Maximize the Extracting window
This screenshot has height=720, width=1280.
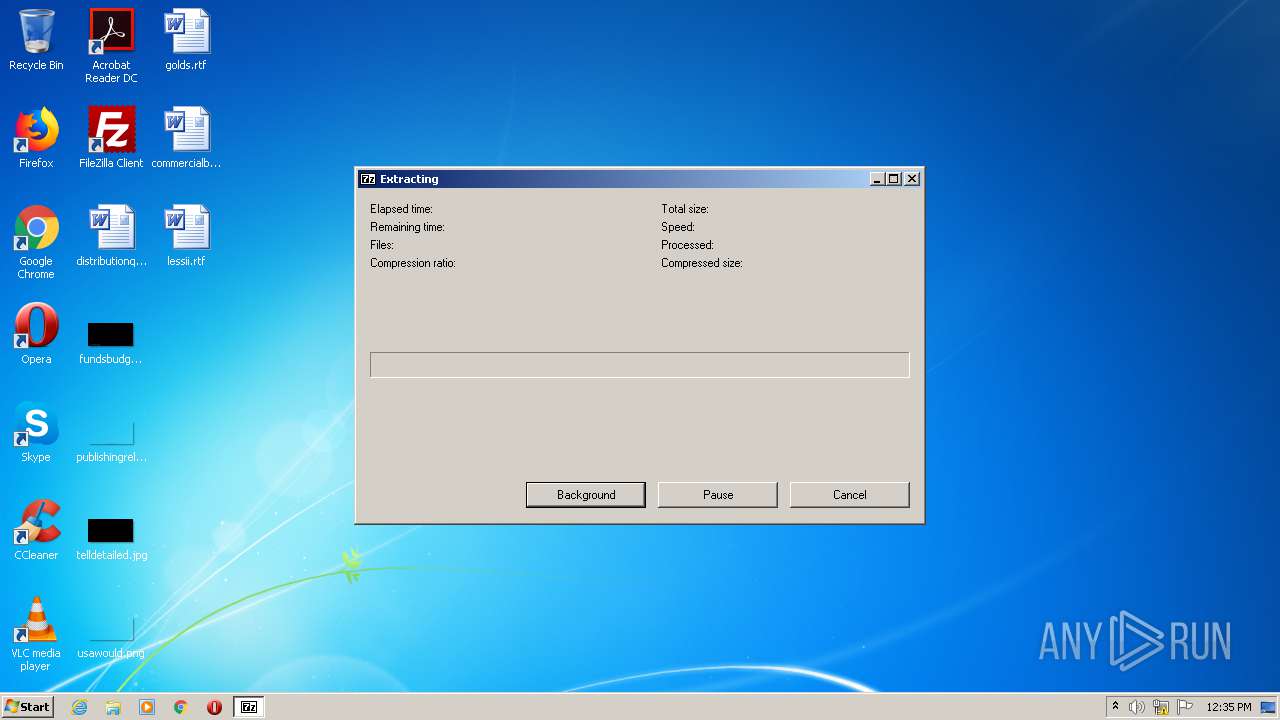tap(894, 179)
